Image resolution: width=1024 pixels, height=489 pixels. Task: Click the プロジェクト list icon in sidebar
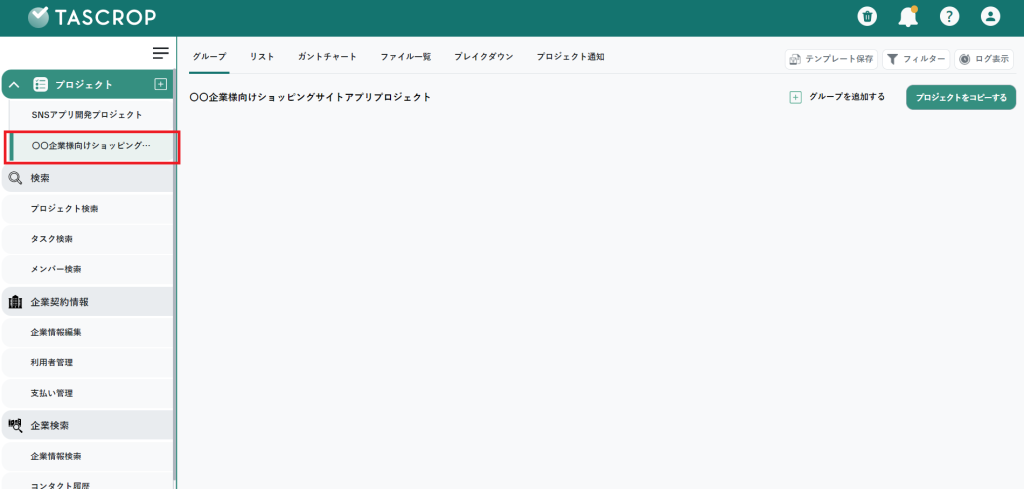40,84
